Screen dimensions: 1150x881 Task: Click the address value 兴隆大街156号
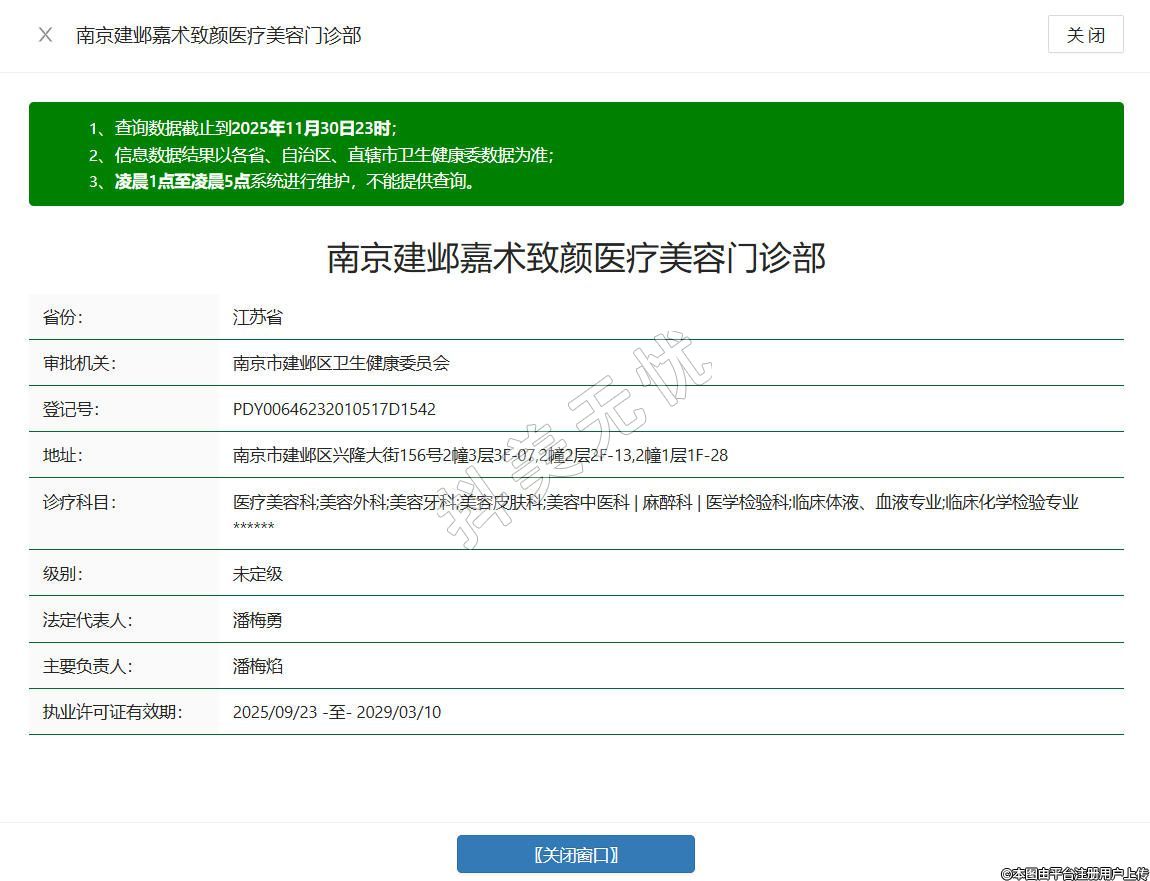point(480,455)
